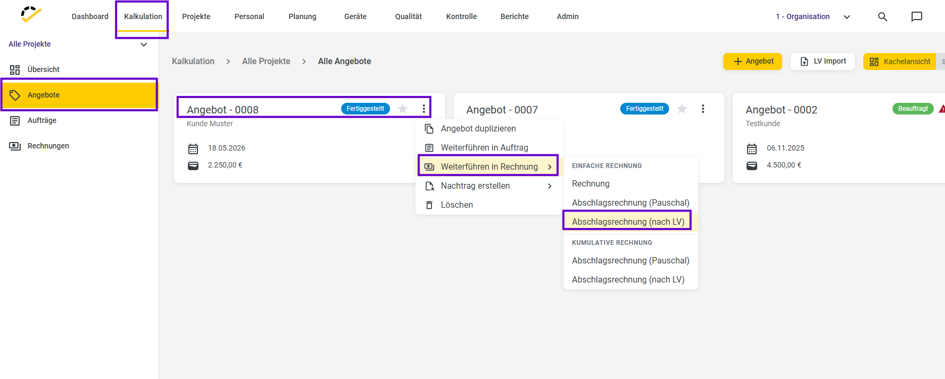Expand Nachtrag erstellen submenu arrow
Screen dimensions: 945x379
point(549,186)
